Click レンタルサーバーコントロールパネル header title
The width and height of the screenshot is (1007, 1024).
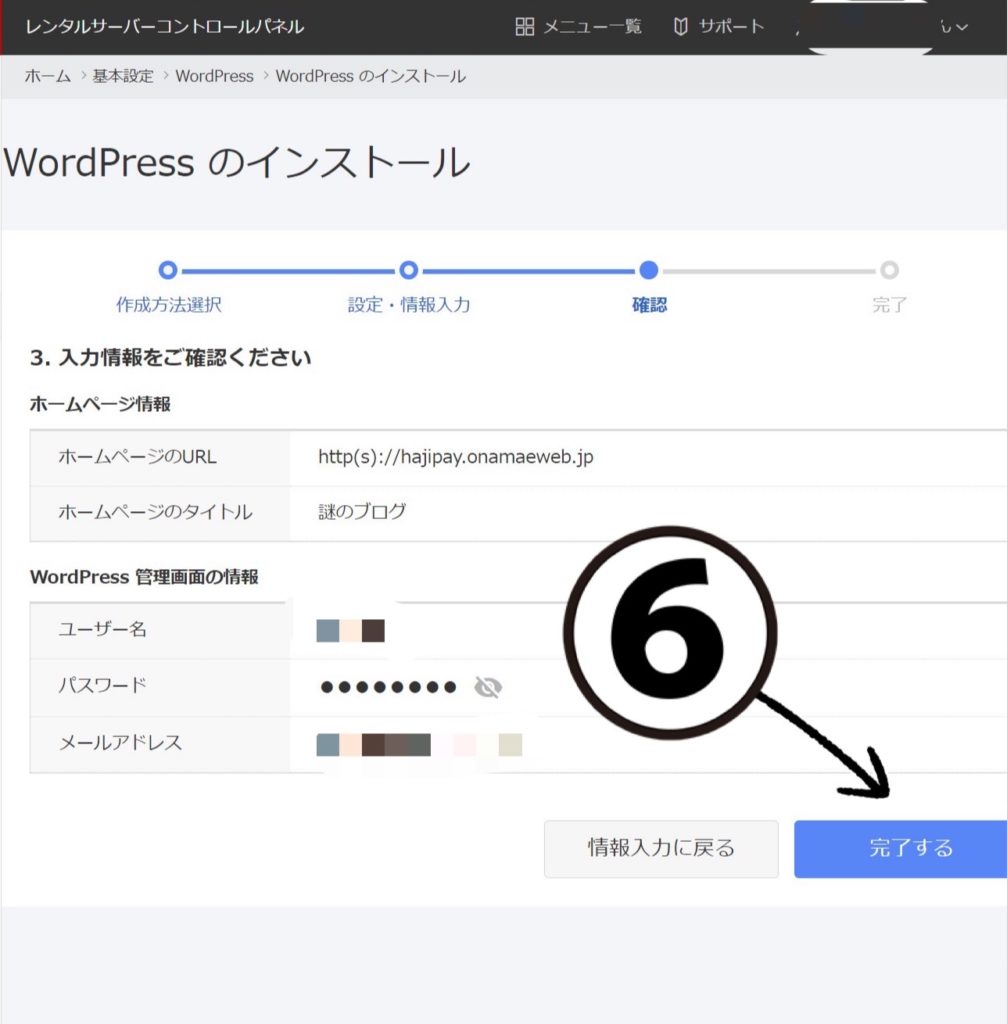(165, 27)
